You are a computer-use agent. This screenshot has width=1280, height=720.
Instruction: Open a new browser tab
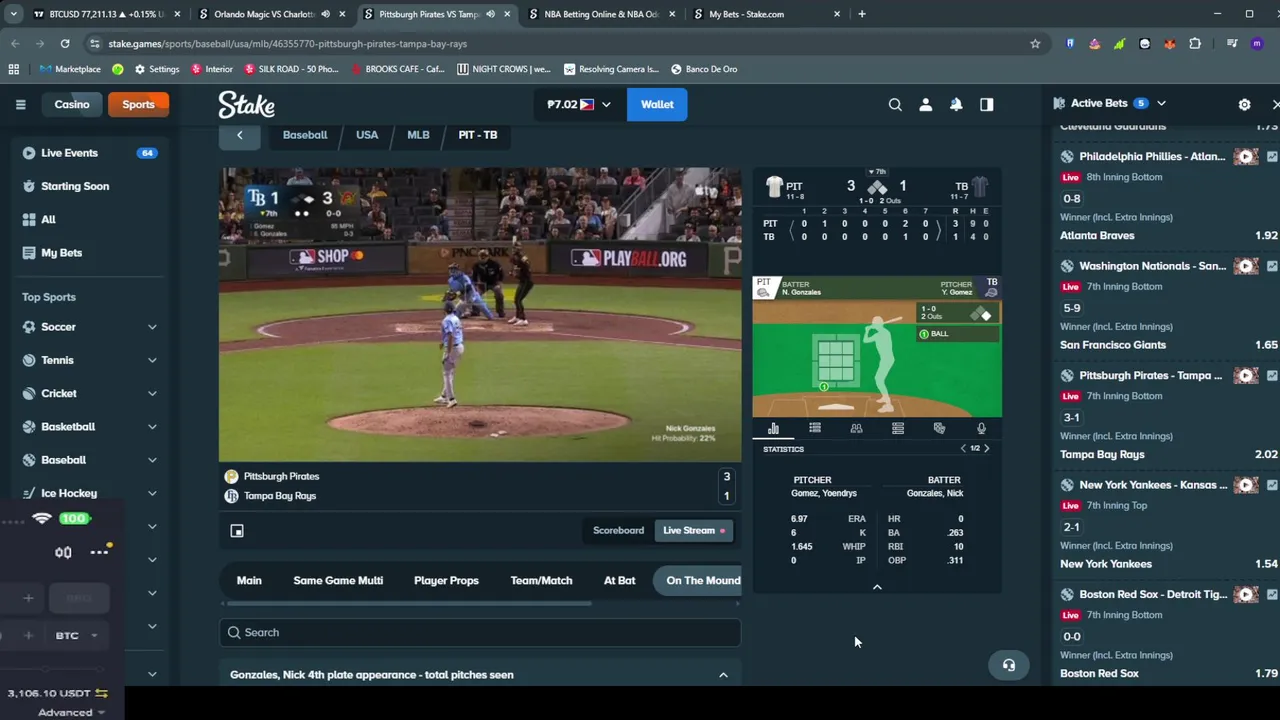[862, 14]
